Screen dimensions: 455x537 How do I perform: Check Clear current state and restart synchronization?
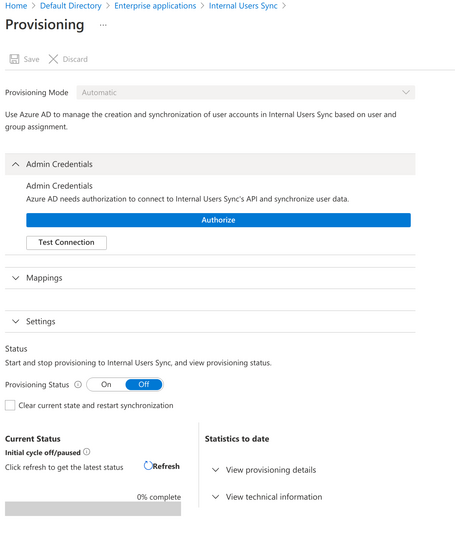click(x=10, y=405)
